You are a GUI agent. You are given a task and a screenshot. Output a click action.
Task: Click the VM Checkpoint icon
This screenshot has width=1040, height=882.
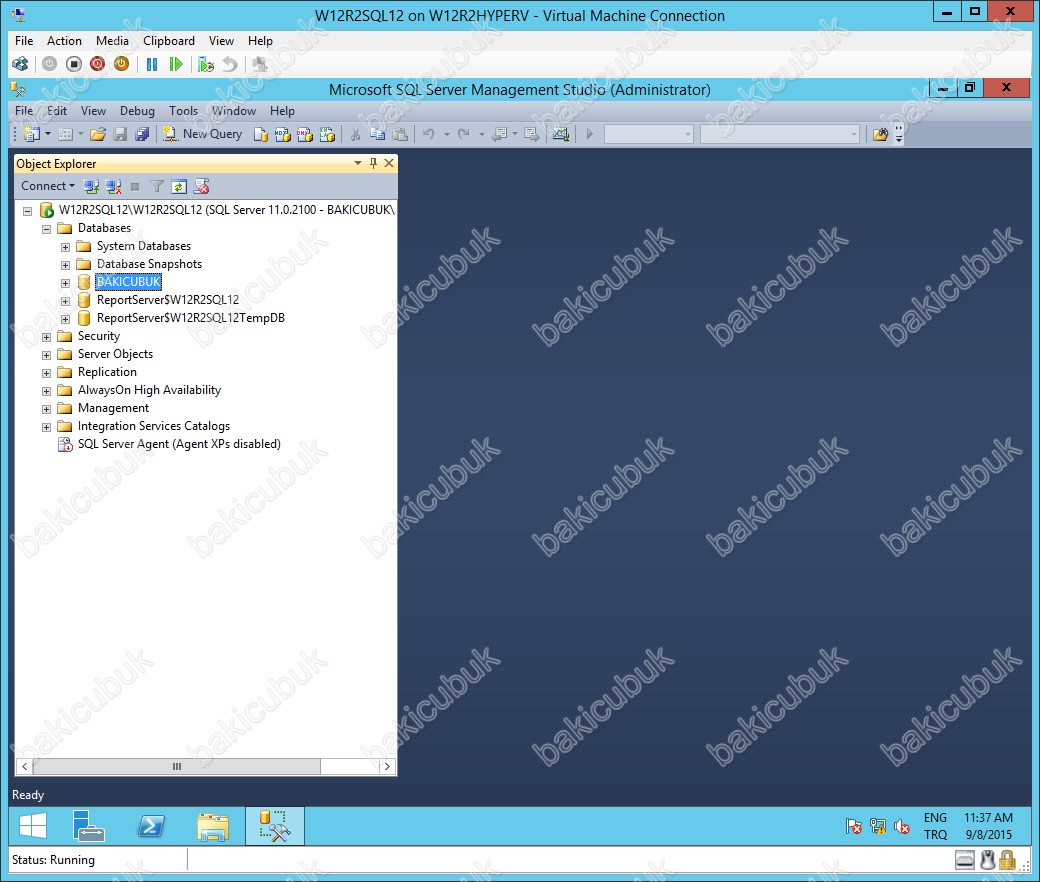click(x=206, y=64)
